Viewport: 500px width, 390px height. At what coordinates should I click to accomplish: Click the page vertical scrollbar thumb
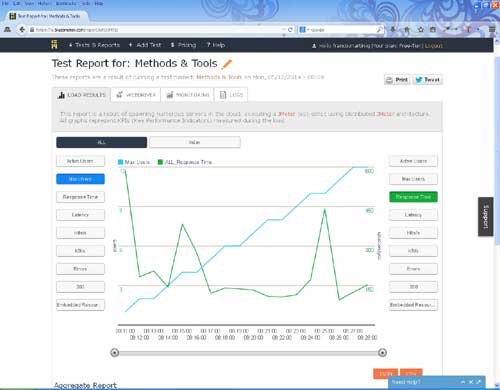497,150
